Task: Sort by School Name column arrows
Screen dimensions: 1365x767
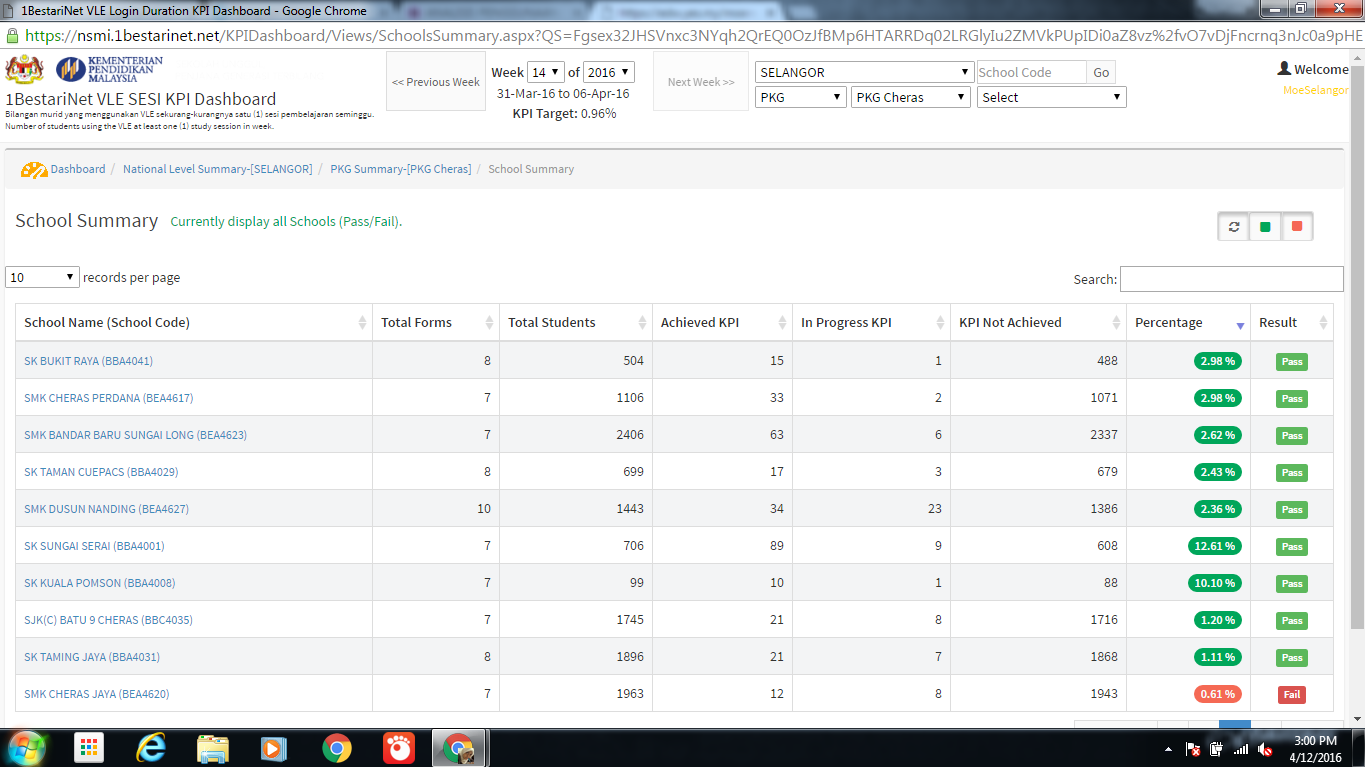Action: [x=362, y=323]
